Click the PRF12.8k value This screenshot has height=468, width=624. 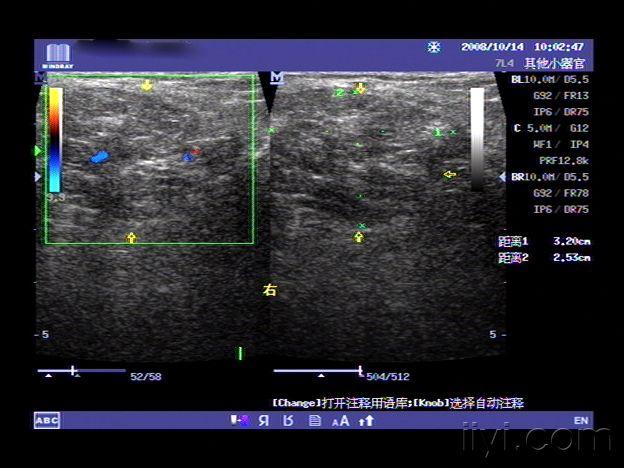[564, 161]
